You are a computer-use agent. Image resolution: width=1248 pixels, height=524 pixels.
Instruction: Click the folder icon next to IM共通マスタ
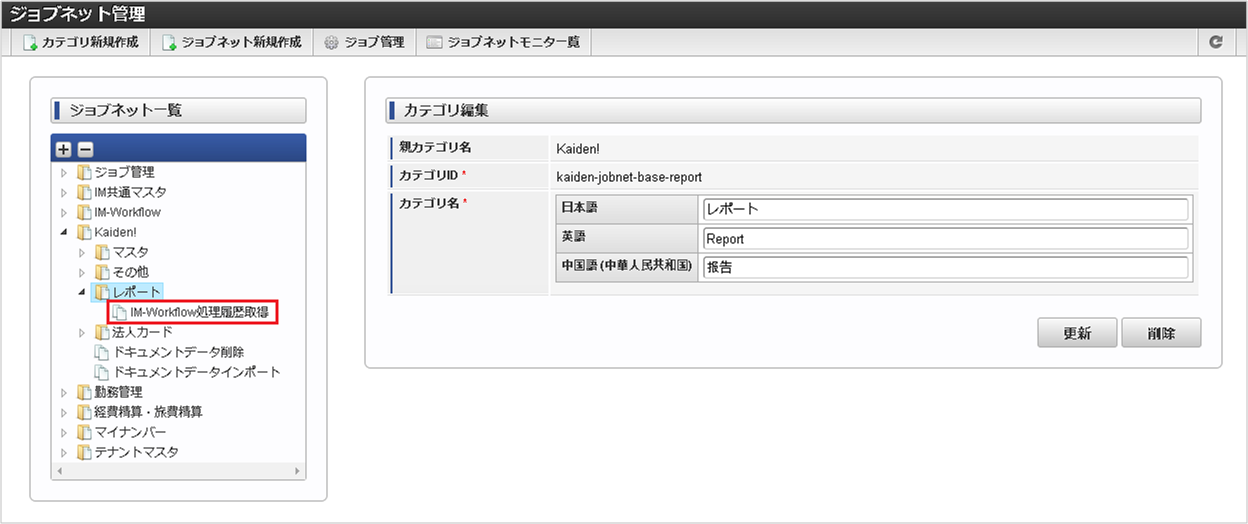coord(84,192)
